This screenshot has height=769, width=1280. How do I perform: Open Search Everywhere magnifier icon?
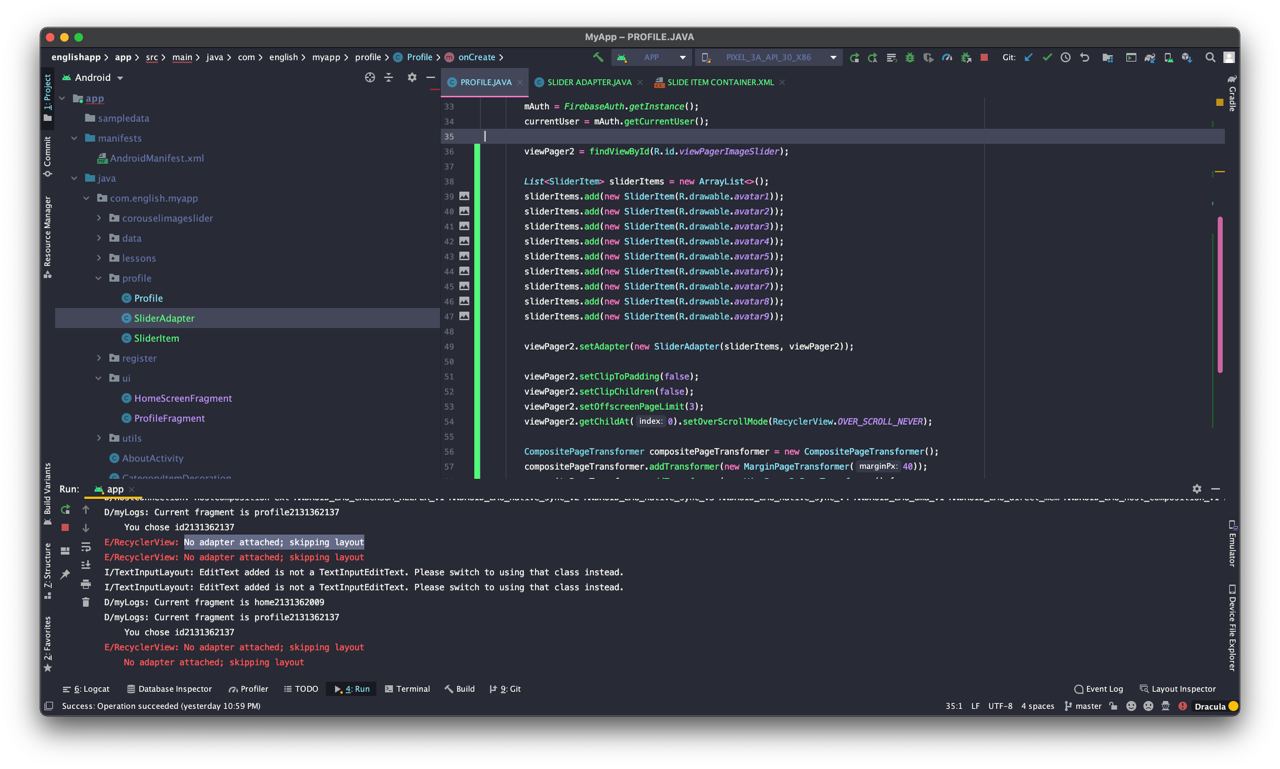click(x=1210, y=58)
